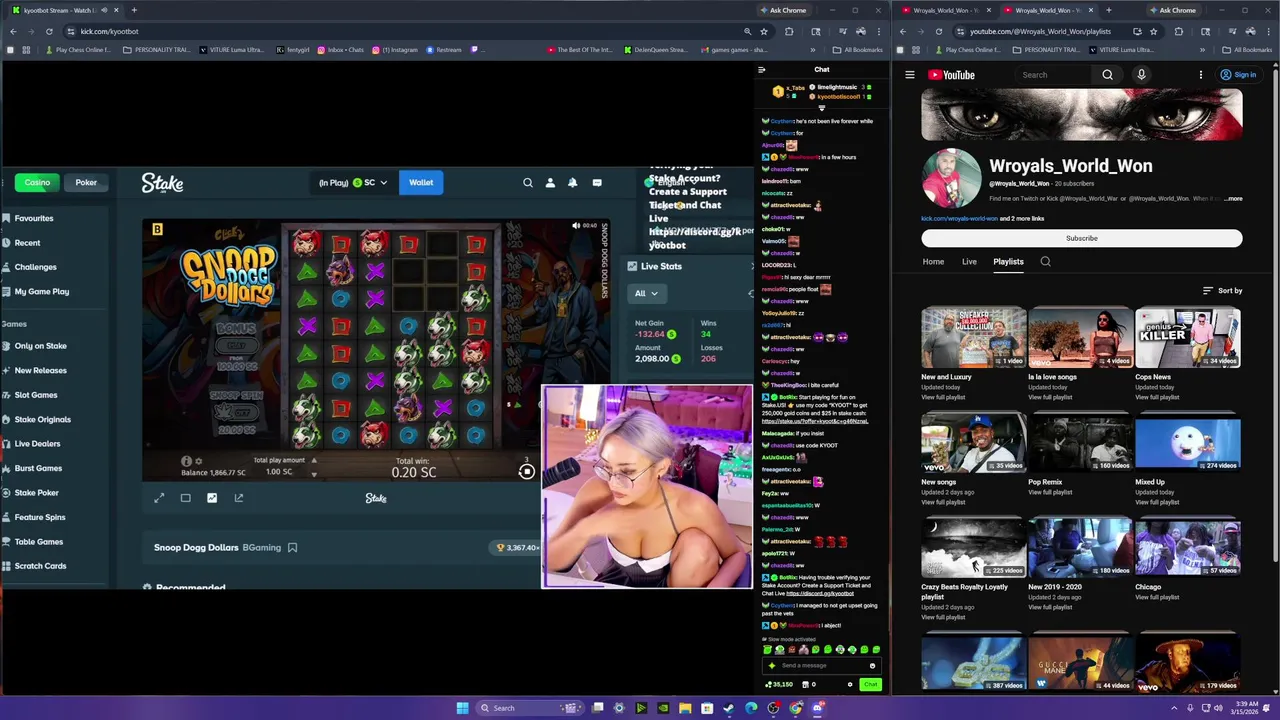View full playlist for New songs
The image size is (1280, 720).
click(x=942, y=502)
